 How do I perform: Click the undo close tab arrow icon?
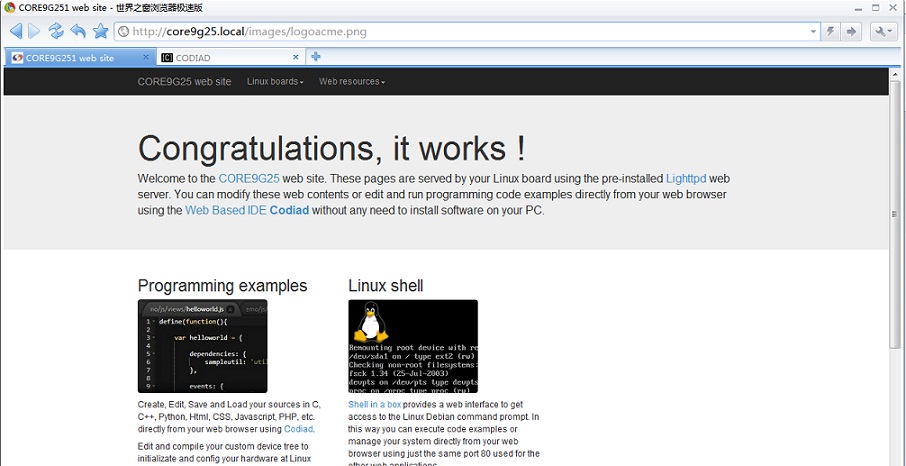click(x=78, y=31)
